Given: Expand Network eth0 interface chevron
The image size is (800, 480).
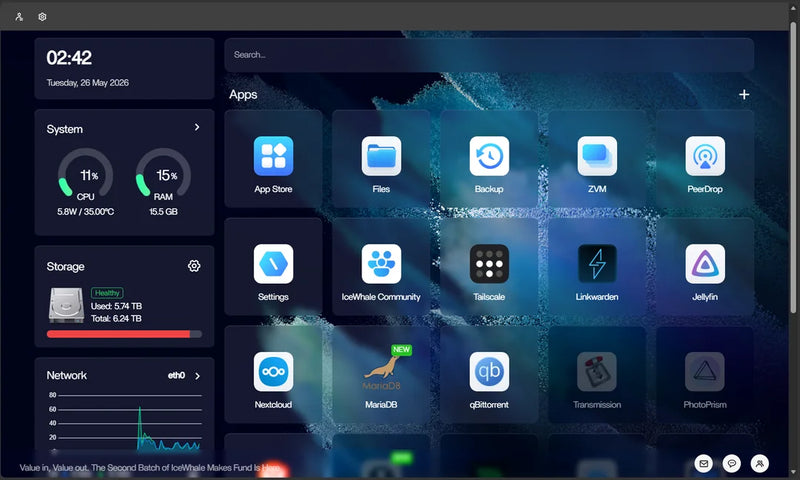Looking at the screenshot, I should 197,376.
